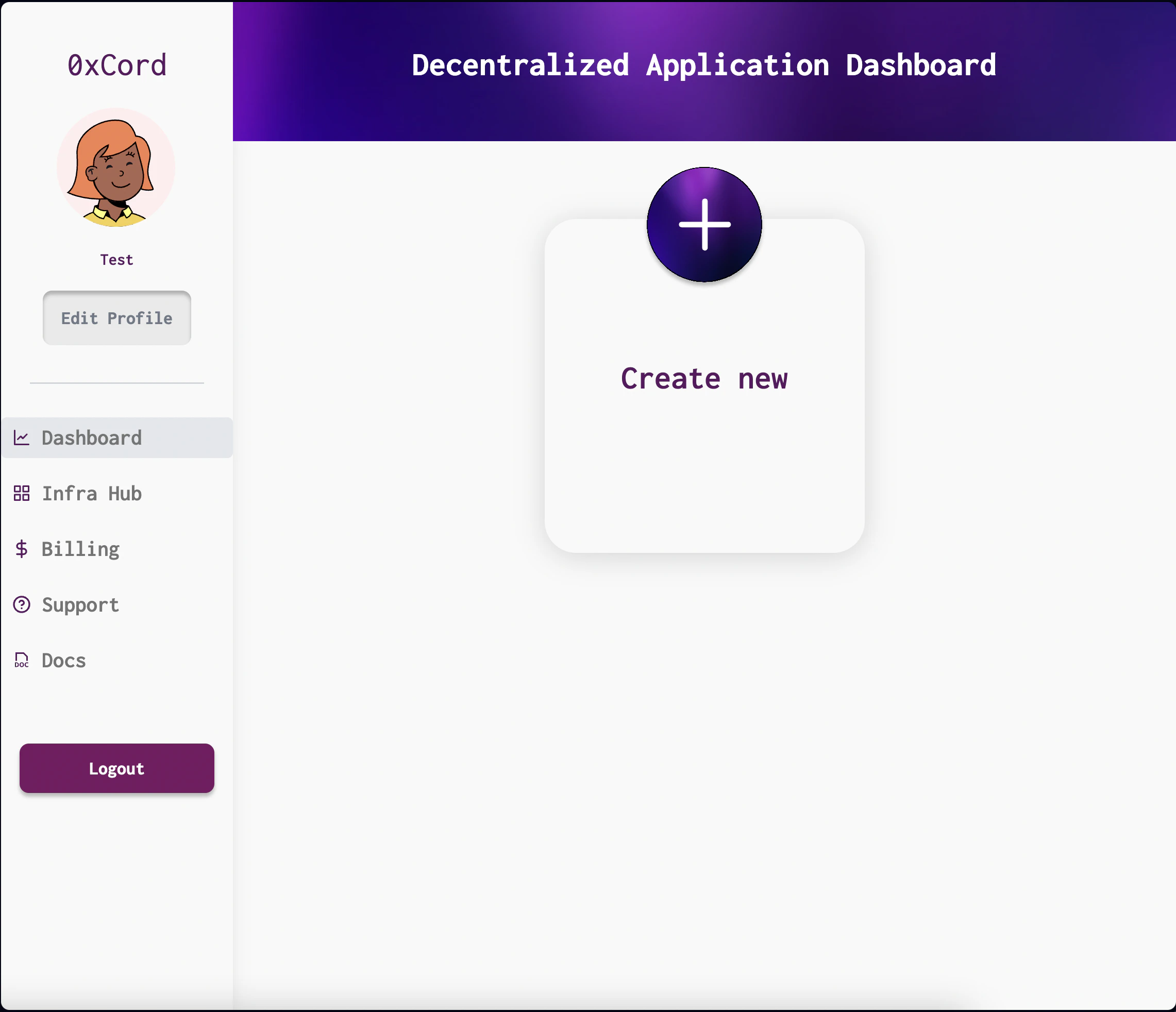This screenshot has height=1012, width=1176.
Task: Open the Dashboard menu item
Action: [x=92, y=438]
